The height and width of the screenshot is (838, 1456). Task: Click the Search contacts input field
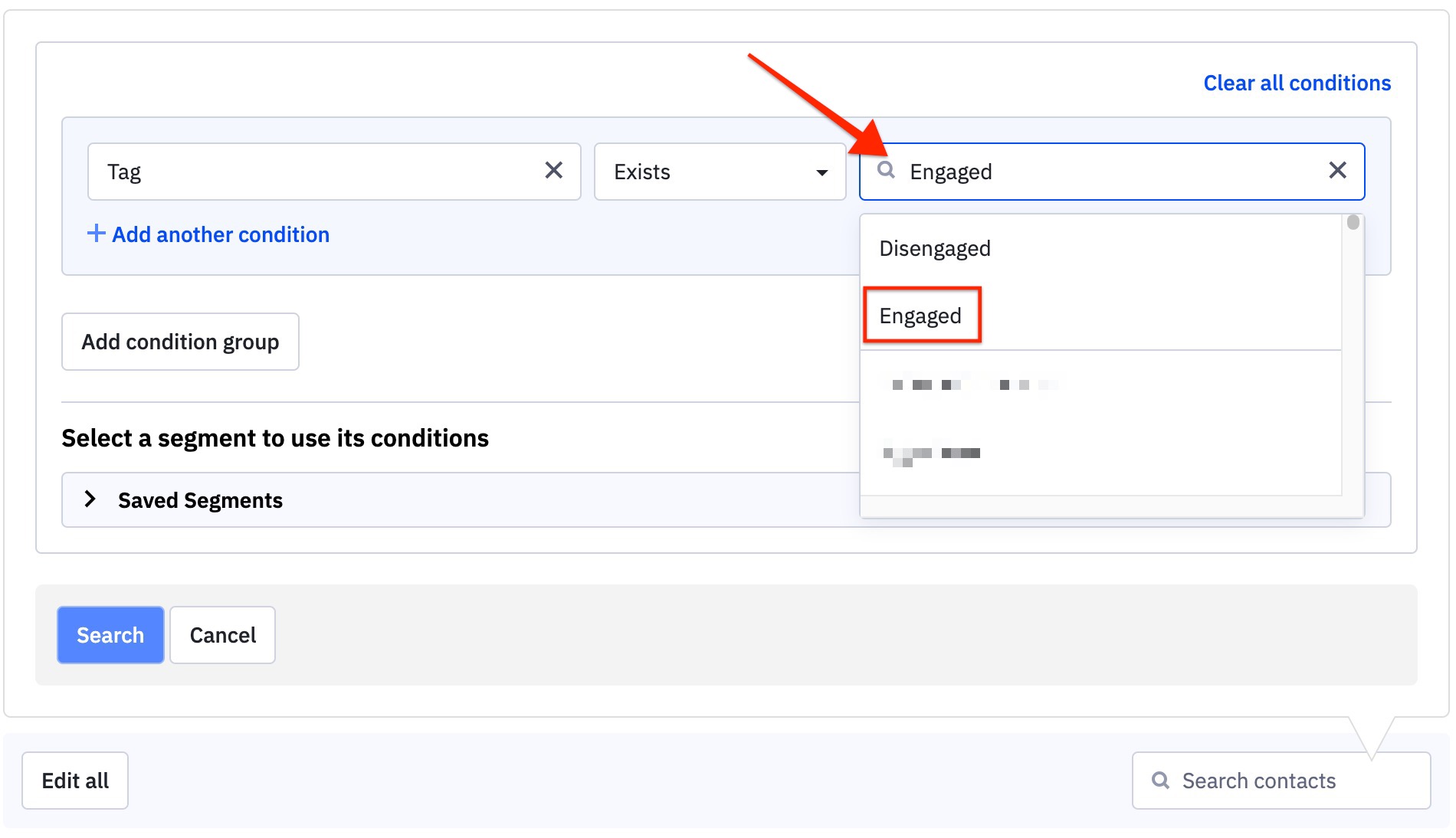[x=1281, y=781]
